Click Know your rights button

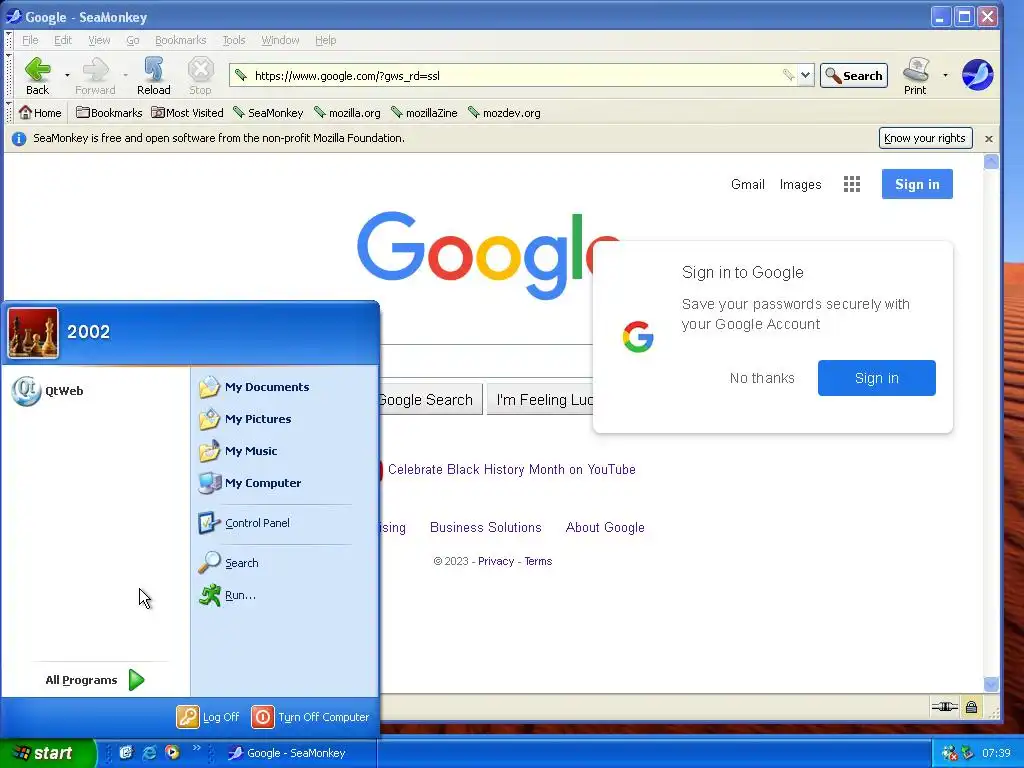(x=925, y=138)
